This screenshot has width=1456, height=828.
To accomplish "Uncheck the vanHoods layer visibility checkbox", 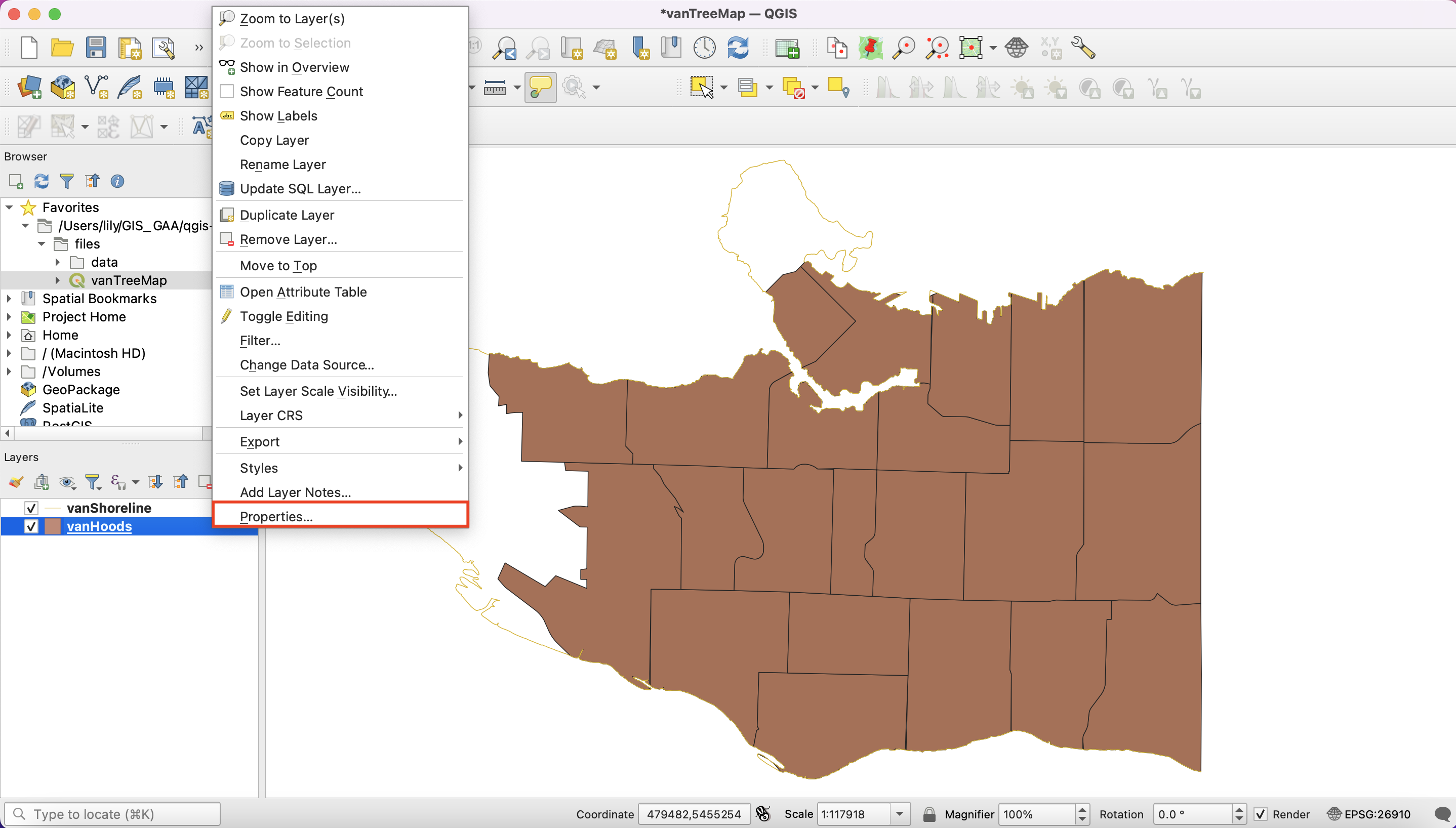I will (x=31, y=526).
